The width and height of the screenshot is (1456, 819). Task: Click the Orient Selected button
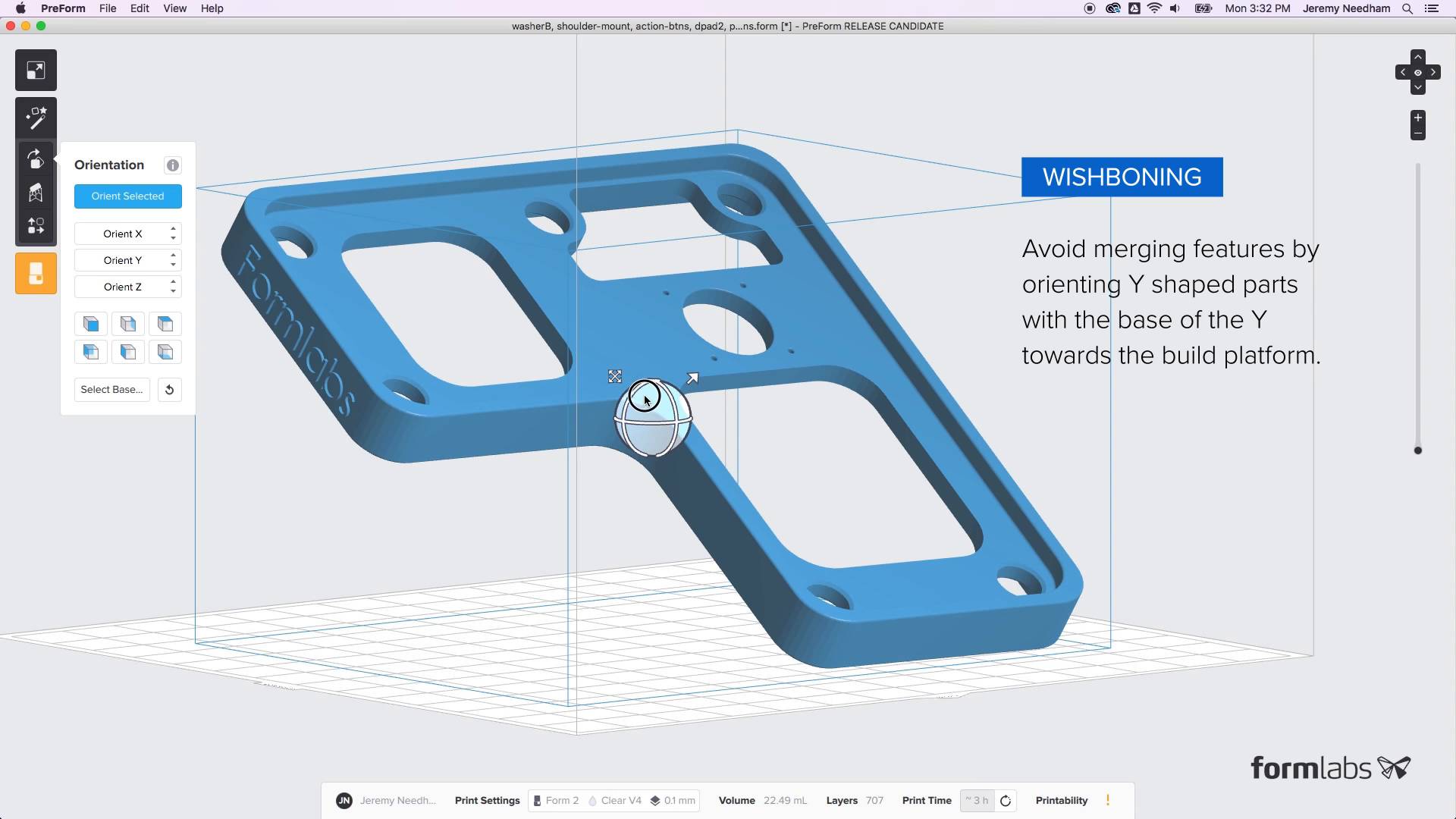[x=128, y=196]
